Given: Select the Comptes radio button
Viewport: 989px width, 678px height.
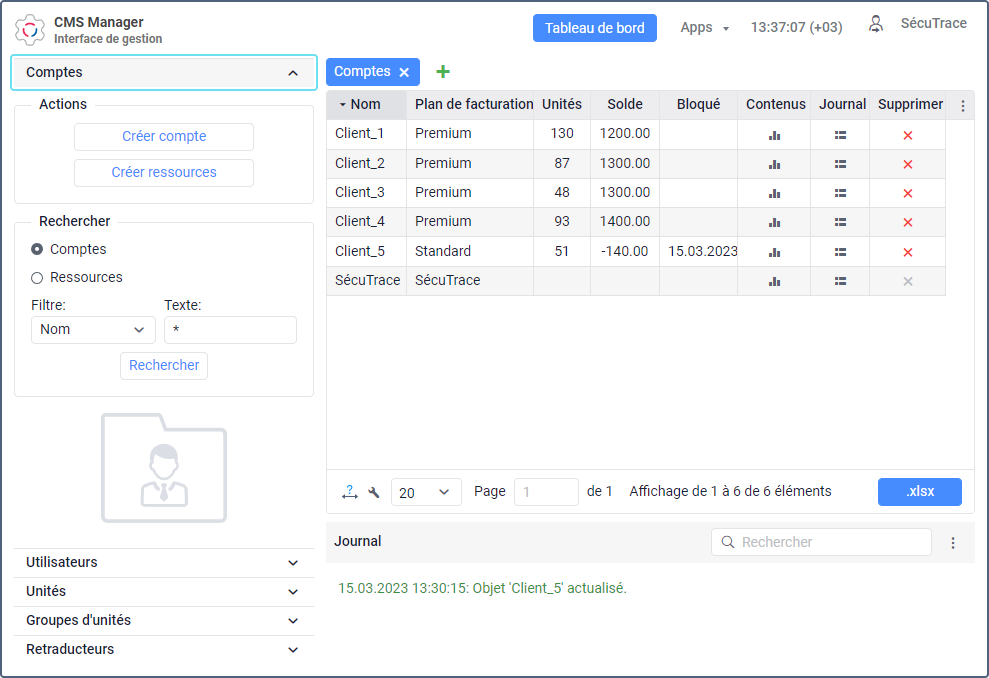Looking at the screenshot, I should (x=37, y=249).
